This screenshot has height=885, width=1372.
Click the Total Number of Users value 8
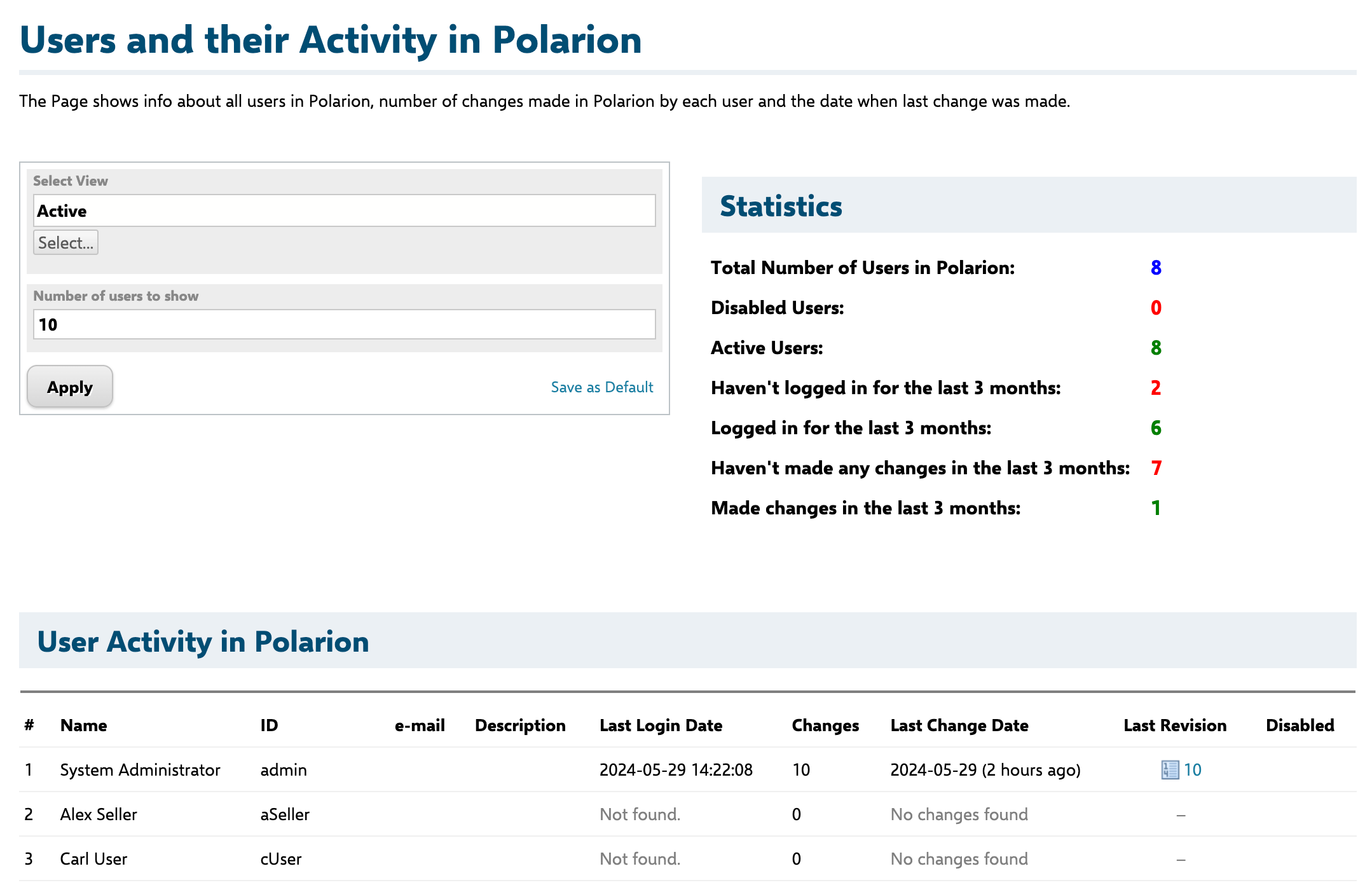tap(1156, 268)
